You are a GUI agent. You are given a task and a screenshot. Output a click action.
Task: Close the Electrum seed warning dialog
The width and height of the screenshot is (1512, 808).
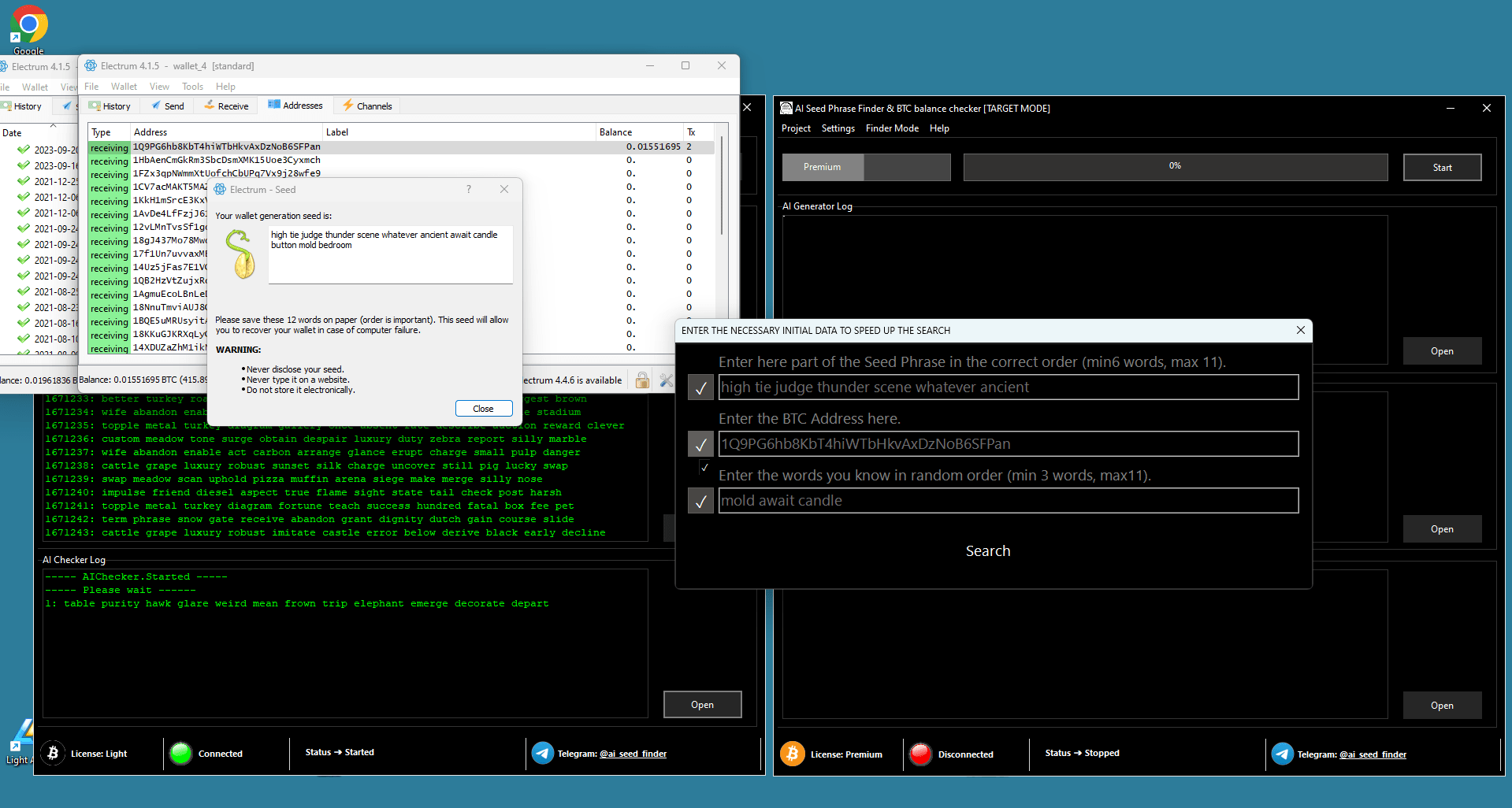coord(483,408)
